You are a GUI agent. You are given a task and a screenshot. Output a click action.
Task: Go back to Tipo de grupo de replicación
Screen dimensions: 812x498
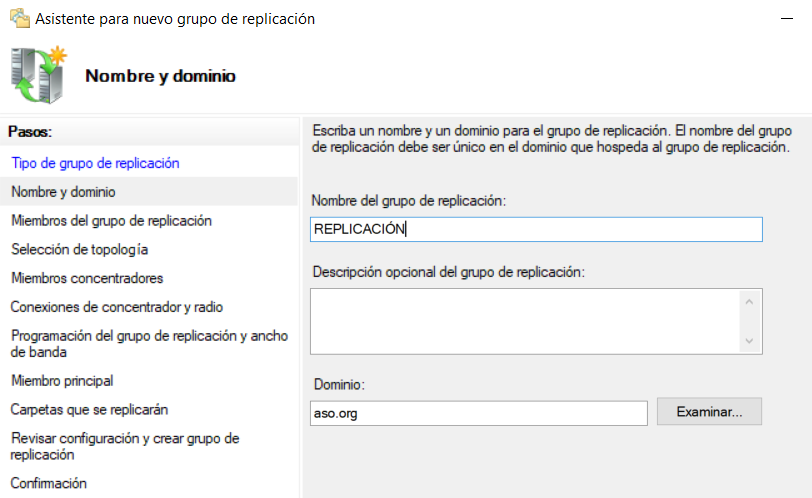95,163
